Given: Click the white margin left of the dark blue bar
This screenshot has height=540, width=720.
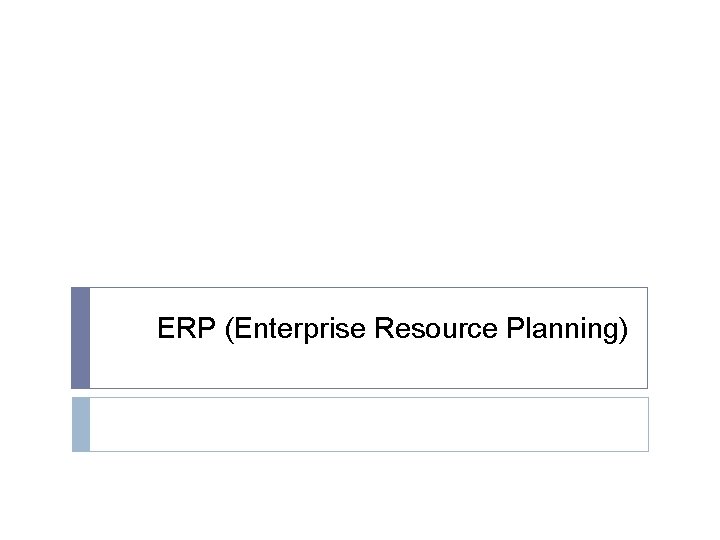Looking at the screenshot, I should click(35, 338).
